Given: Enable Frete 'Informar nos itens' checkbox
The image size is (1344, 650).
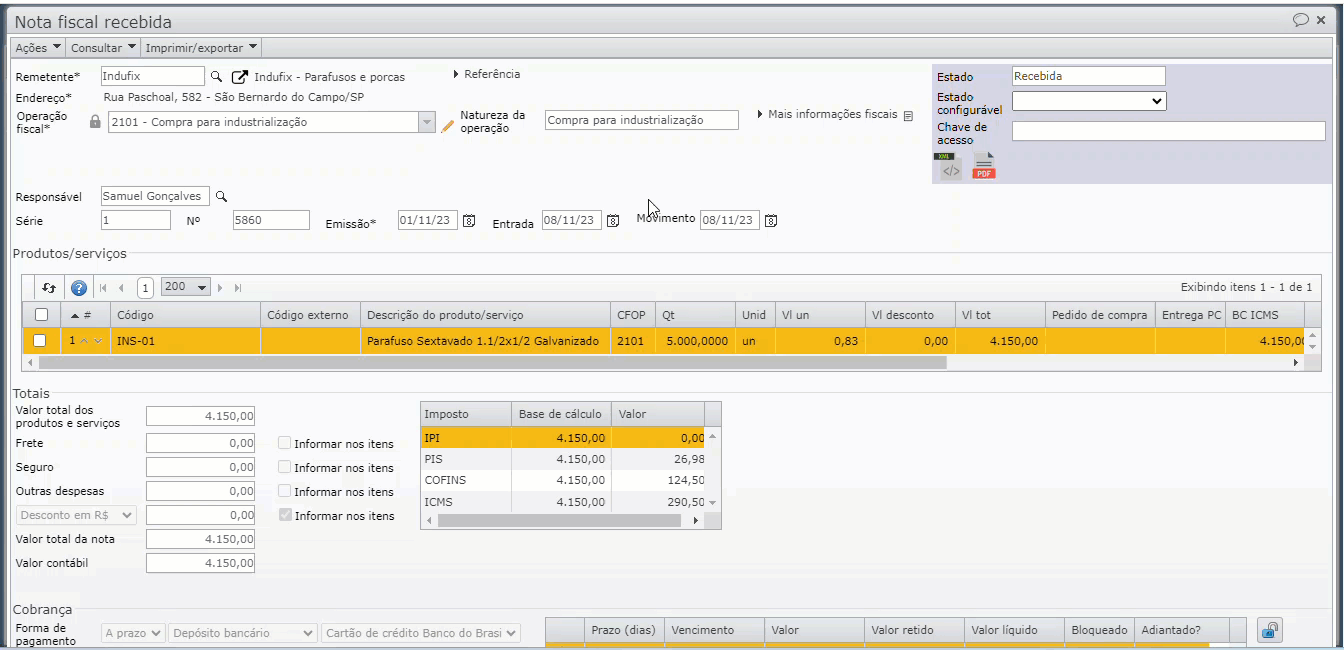Looking at the screenshot, I should click(x=285, y=443).
